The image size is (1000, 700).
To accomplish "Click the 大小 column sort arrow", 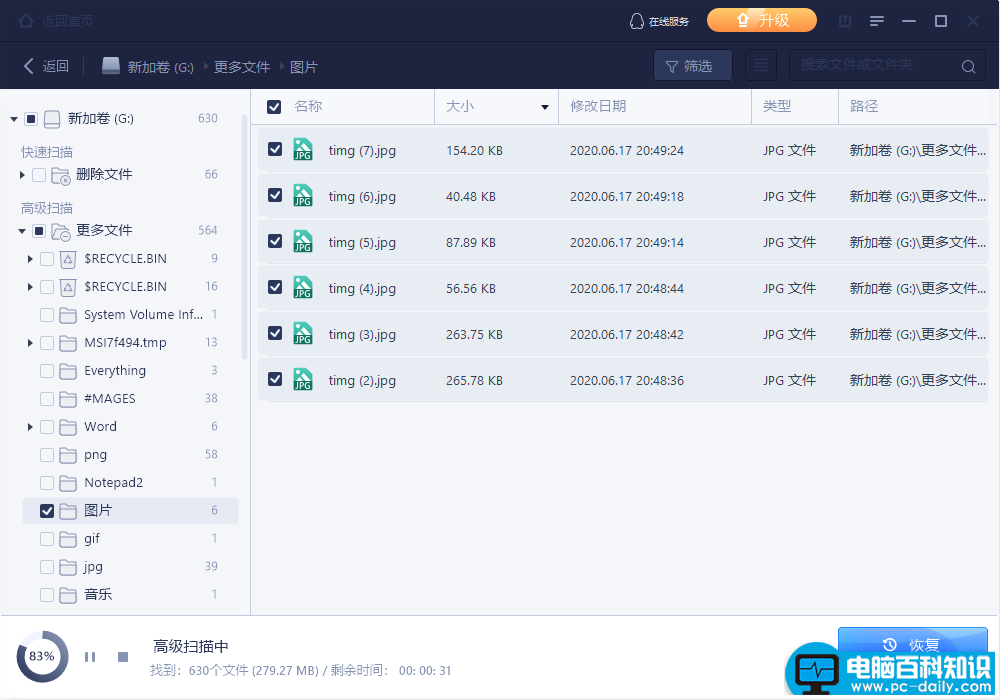I will pos(545,107).
